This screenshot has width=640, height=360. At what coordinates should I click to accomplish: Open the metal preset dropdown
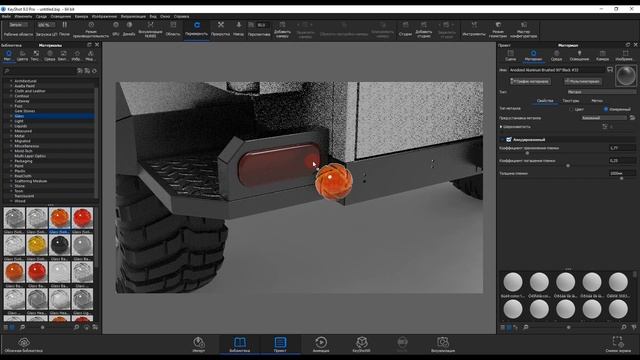(x=604, y=118)
